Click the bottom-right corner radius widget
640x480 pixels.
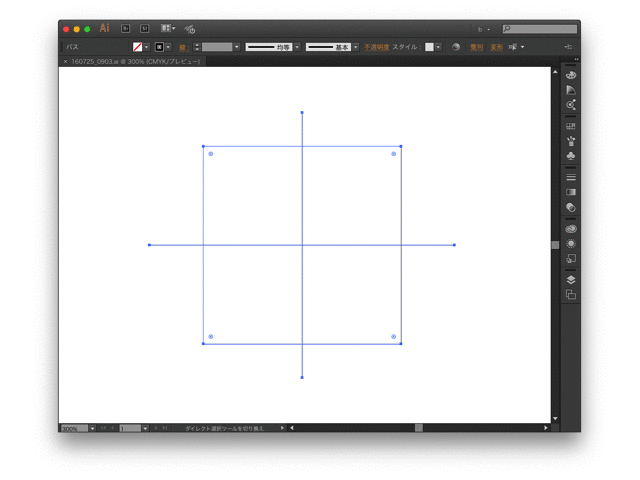click(393, 337)
